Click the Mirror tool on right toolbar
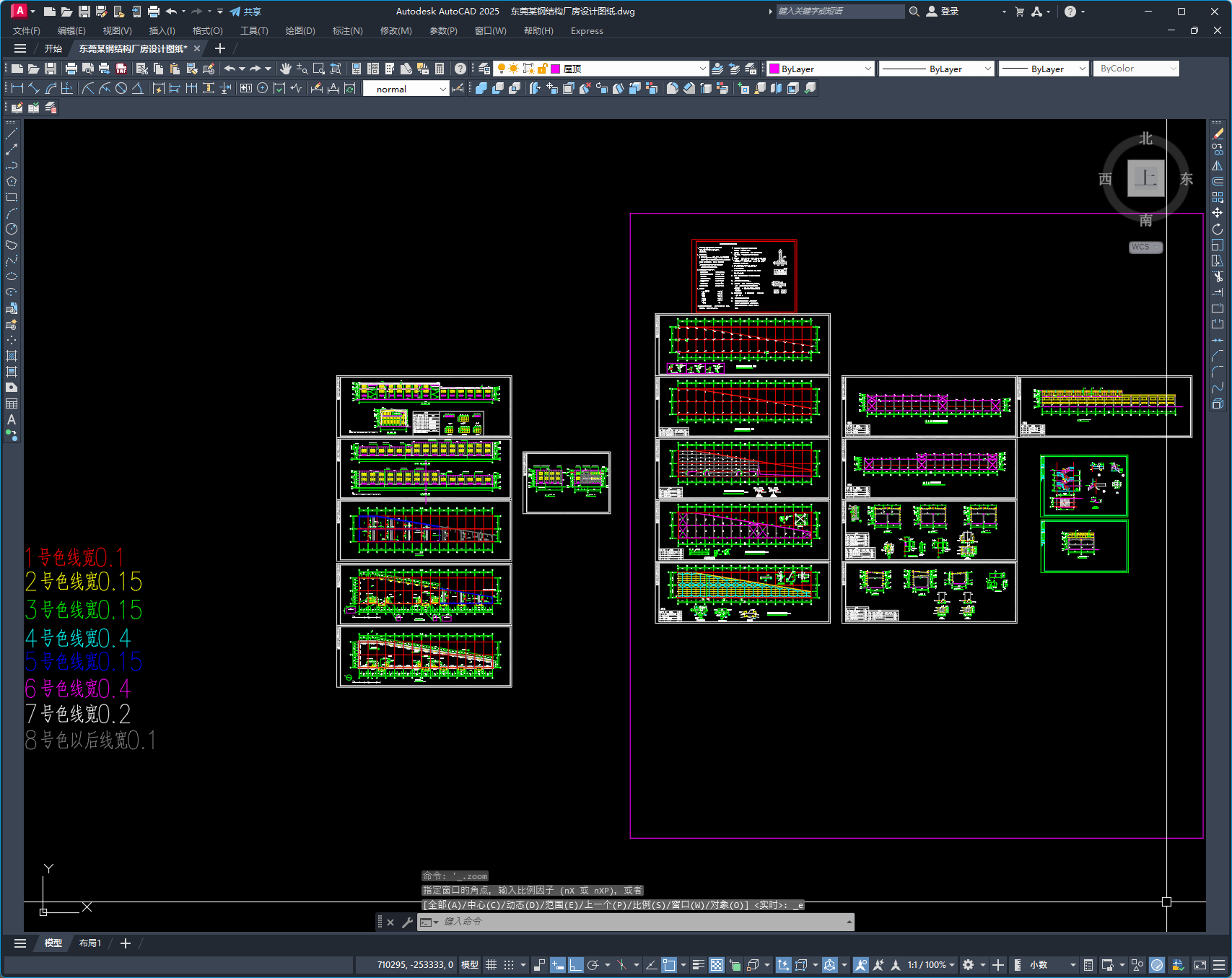This screenshot has height=978, width=1232. tap(1218, 165)
